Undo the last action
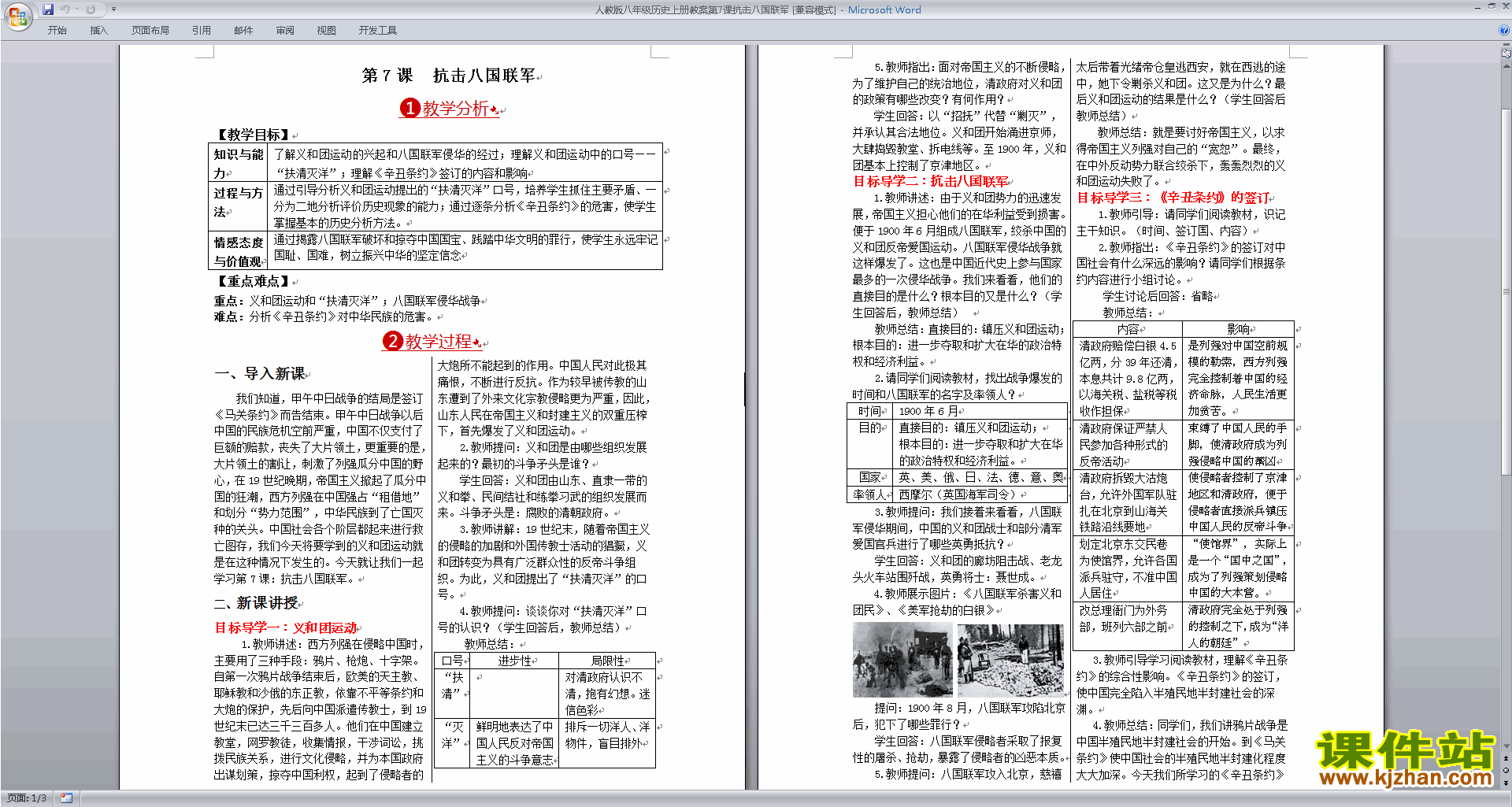 pos(65,9)
